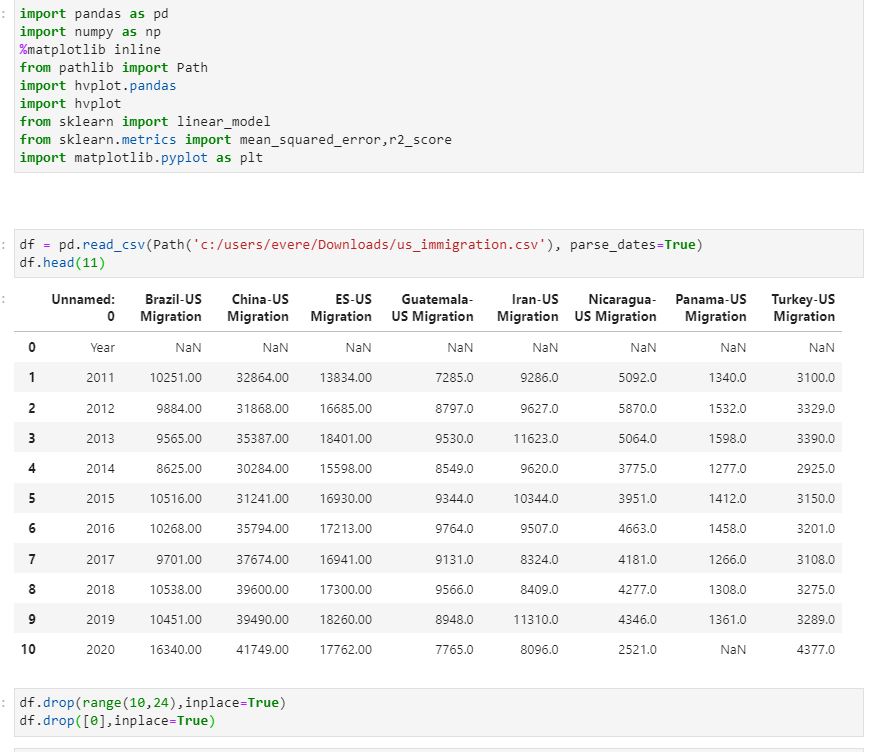The width and height of the screenshot is (869, 752).
Task: Click the mean_squared_error import text
Action: (x=310, y=140)
